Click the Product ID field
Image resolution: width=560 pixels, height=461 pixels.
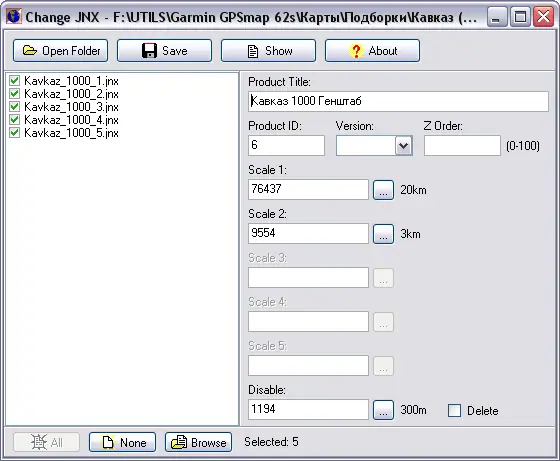(x=286, y=145)
